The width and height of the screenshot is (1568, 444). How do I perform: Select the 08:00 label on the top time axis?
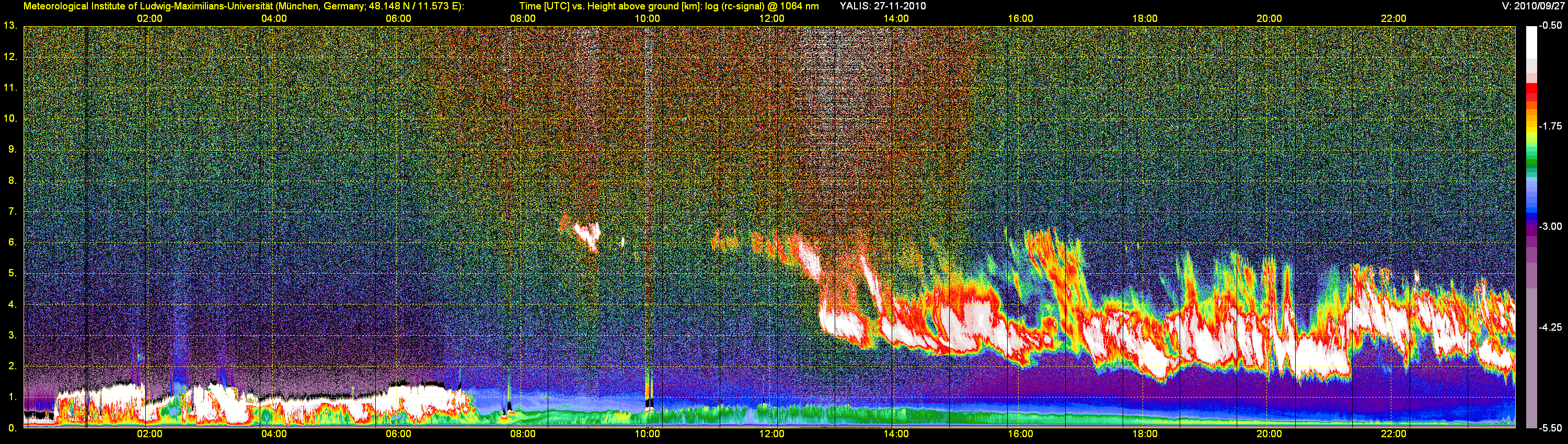point(523,19)
